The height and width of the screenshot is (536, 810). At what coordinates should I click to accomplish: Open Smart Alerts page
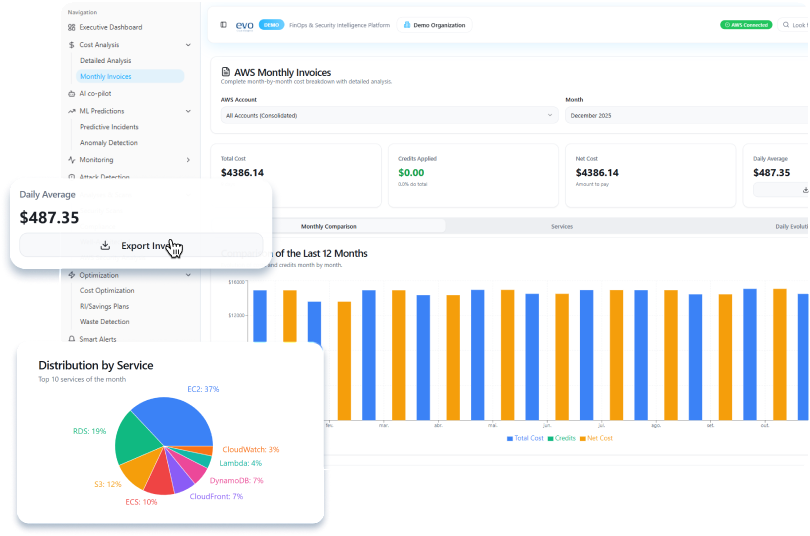pyautogui.click(x=98, y=339)
